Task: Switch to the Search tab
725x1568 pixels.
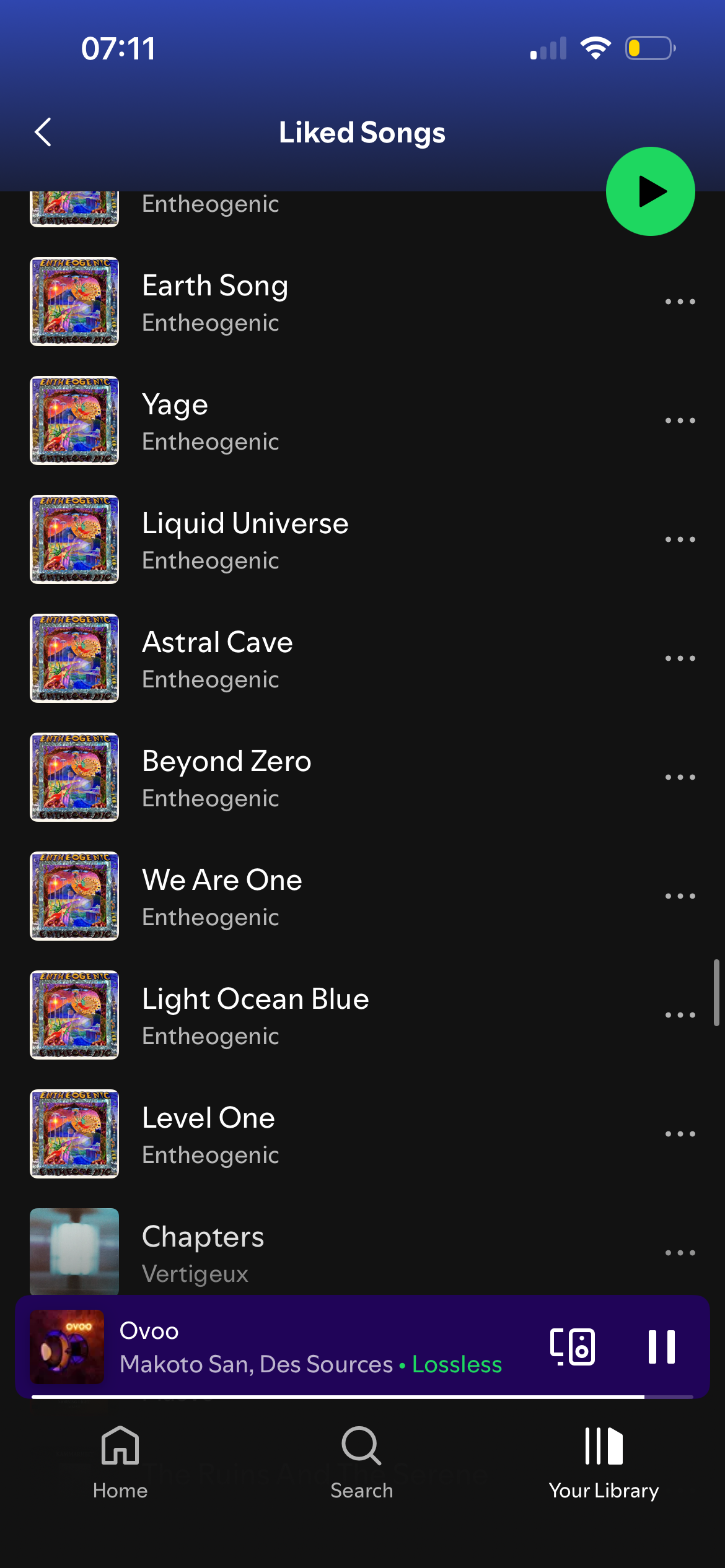Action: click(362, 1463)
